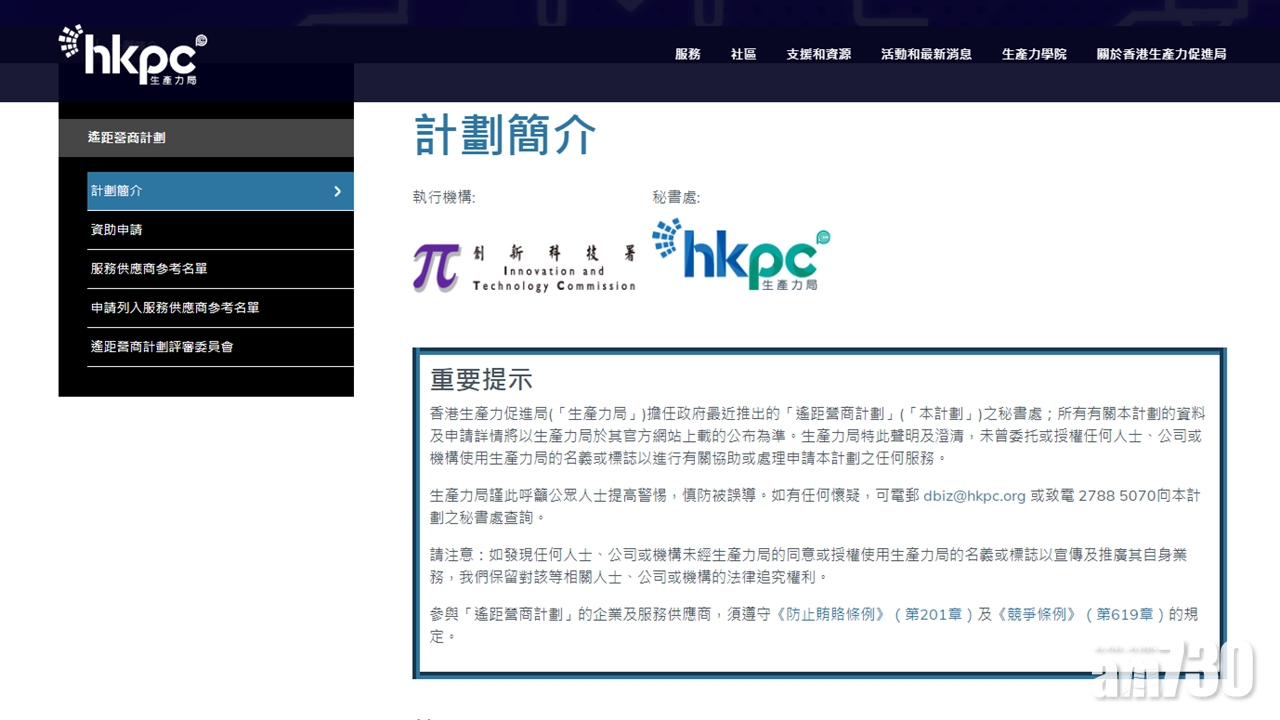
Task: Open 服務供應商參考名單 in the sidebar
Action: 149,269
